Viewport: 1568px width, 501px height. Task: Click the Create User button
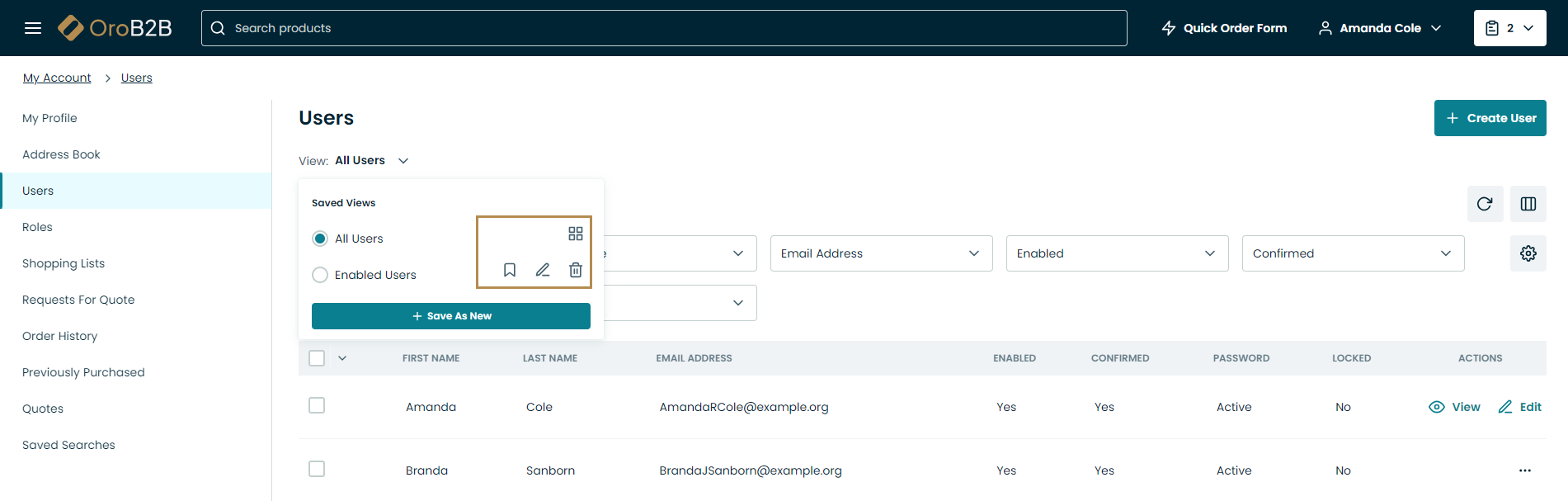pyautogui.click(x=1490, y=118)
